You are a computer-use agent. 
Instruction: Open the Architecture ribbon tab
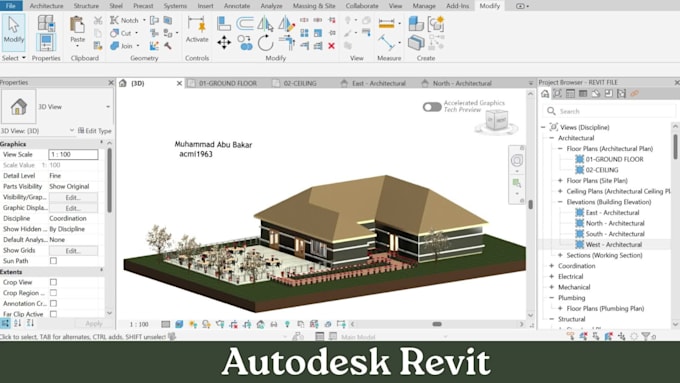point(46,6)
